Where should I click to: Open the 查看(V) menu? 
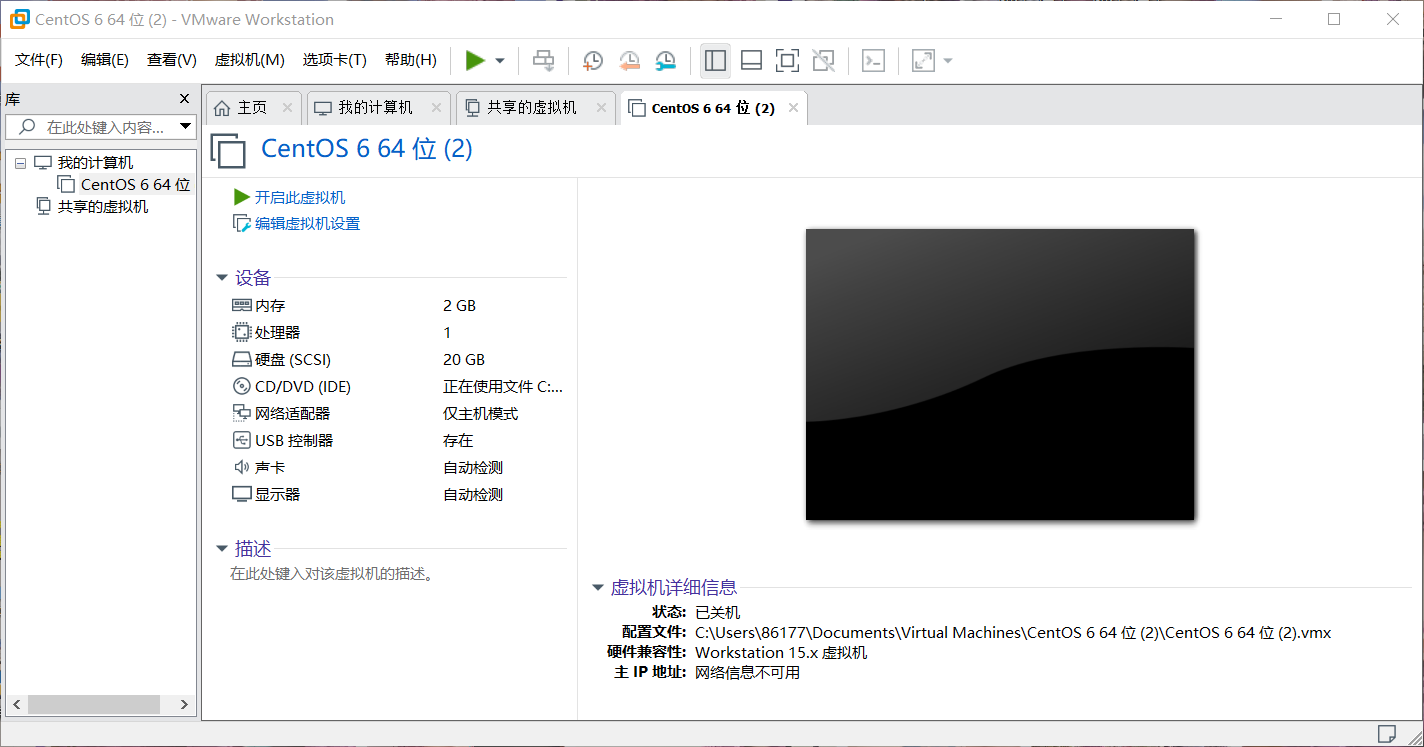172,60
